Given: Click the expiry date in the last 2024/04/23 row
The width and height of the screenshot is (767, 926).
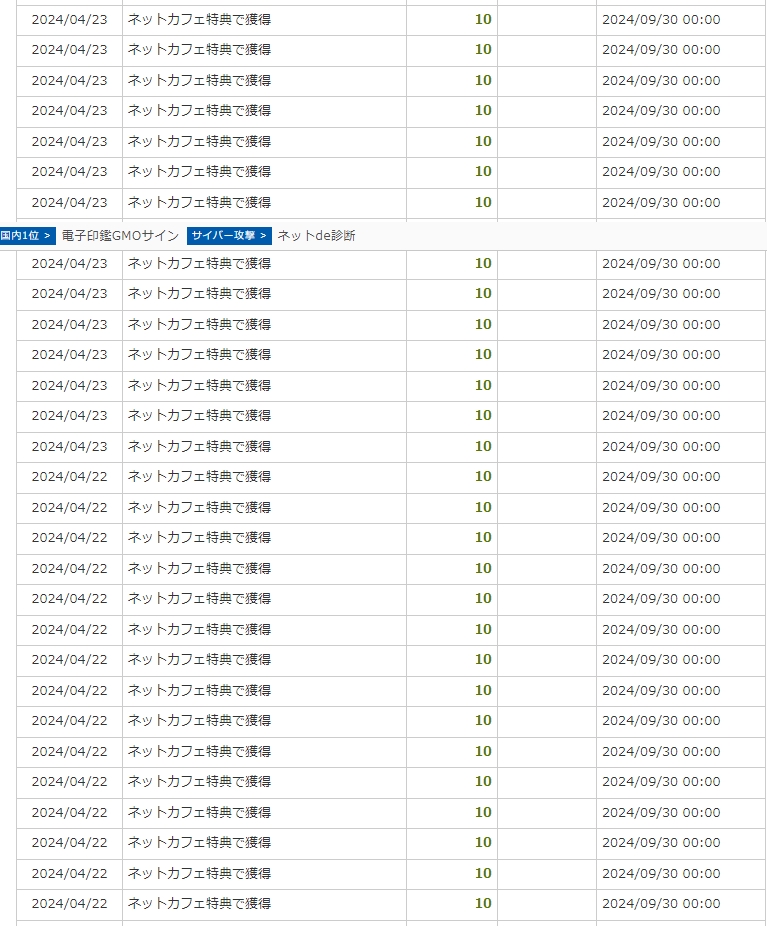Looking at the screenshot, I should [x=660, y=446].
